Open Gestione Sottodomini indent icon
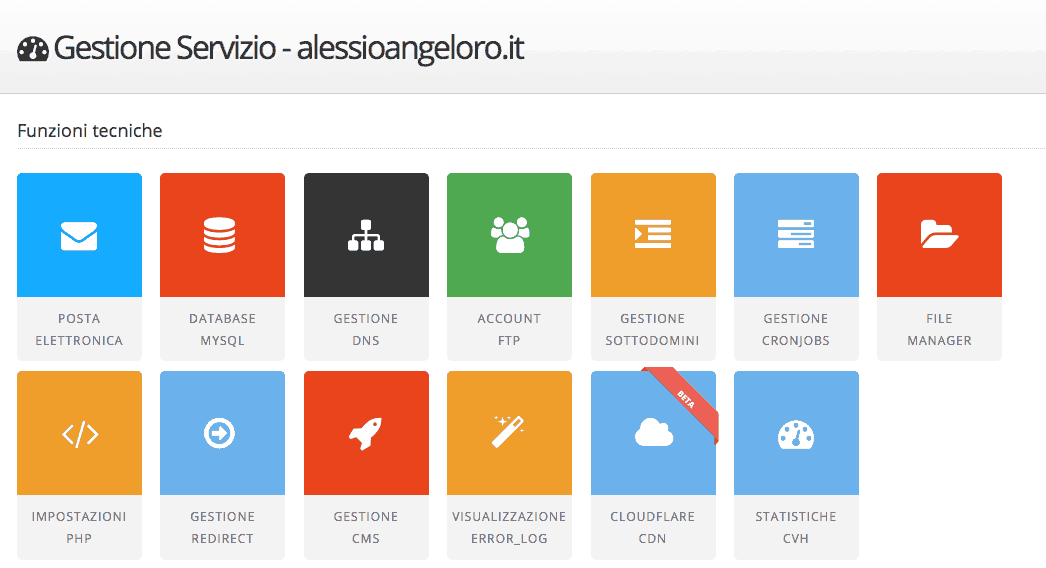 pos(653,235)
